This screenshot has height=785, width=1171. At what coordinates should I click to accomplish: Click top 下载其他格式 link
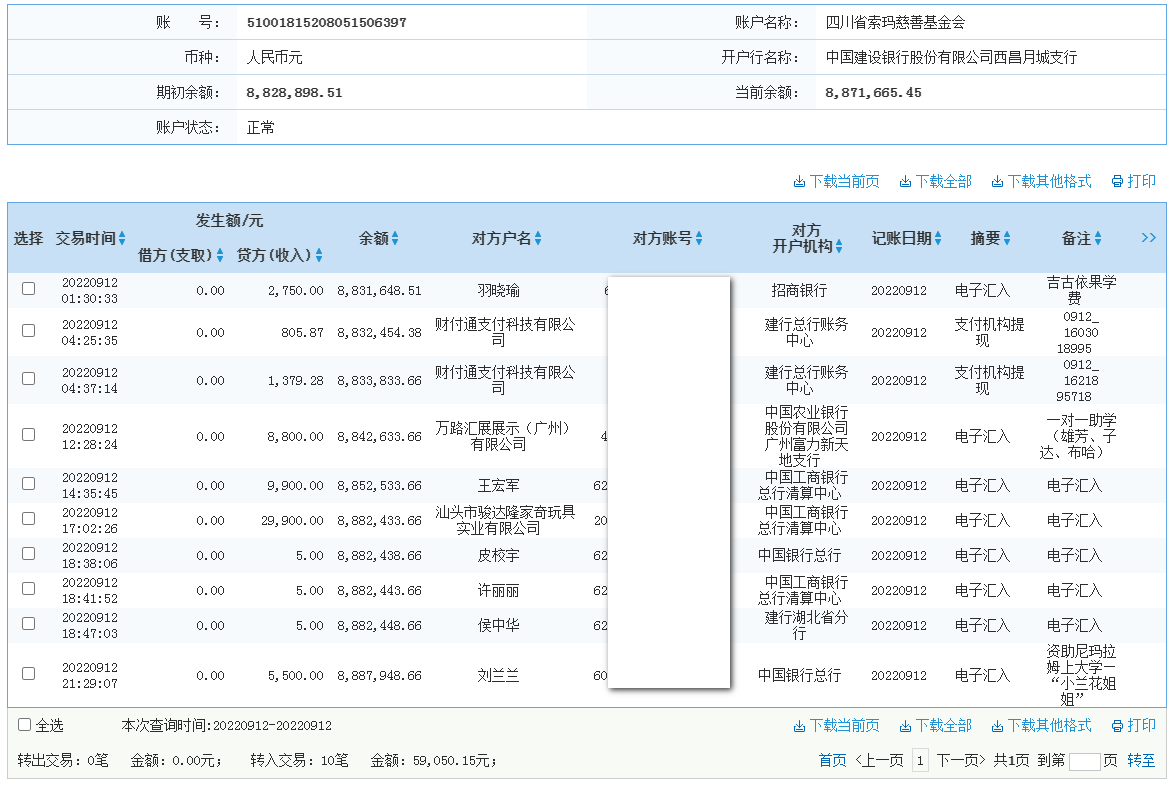pos(1041,181)
